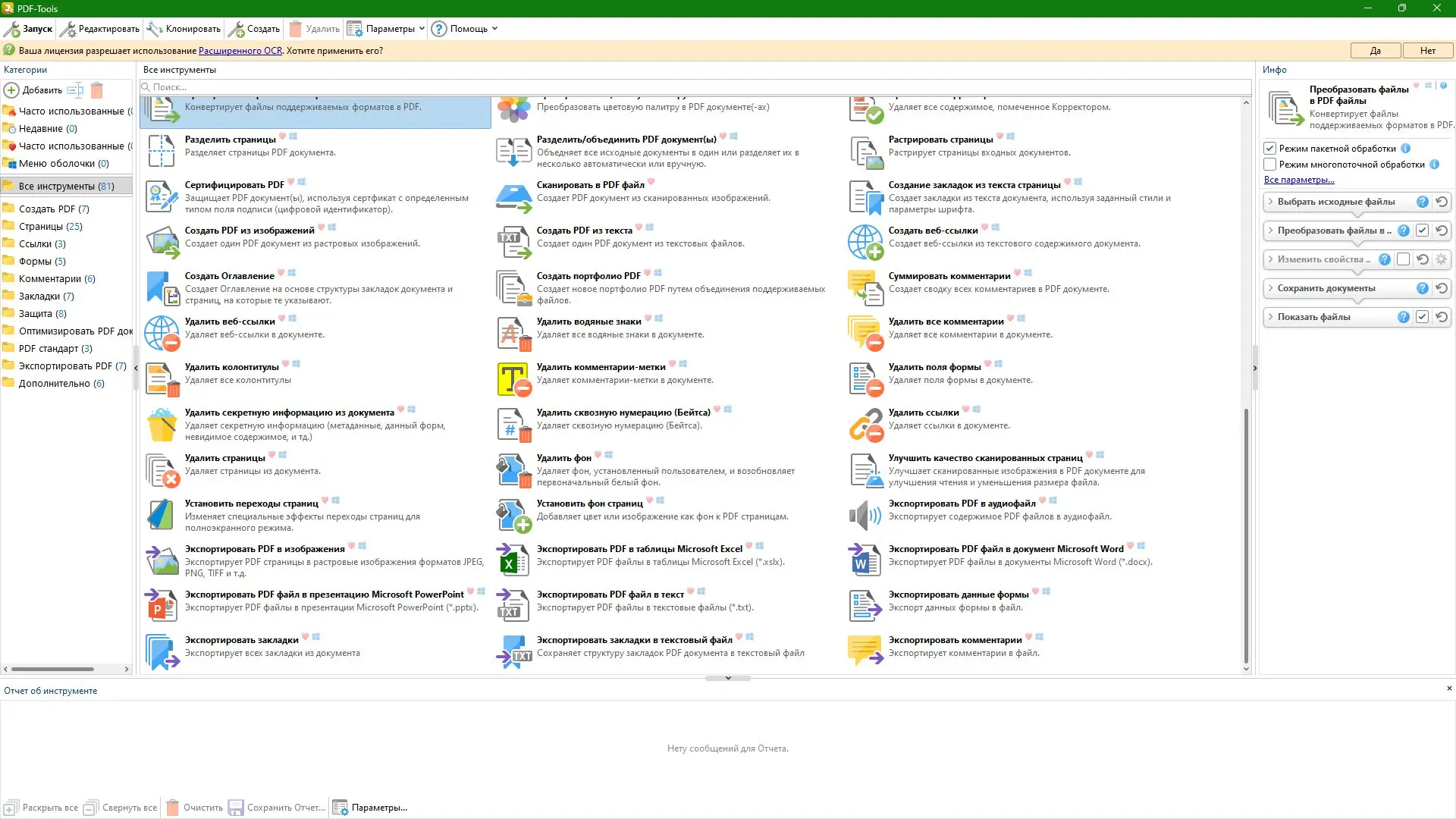Click the Export PDF to Excel tool icon
Screen dimensions: 1456x819
pos(513,560)
